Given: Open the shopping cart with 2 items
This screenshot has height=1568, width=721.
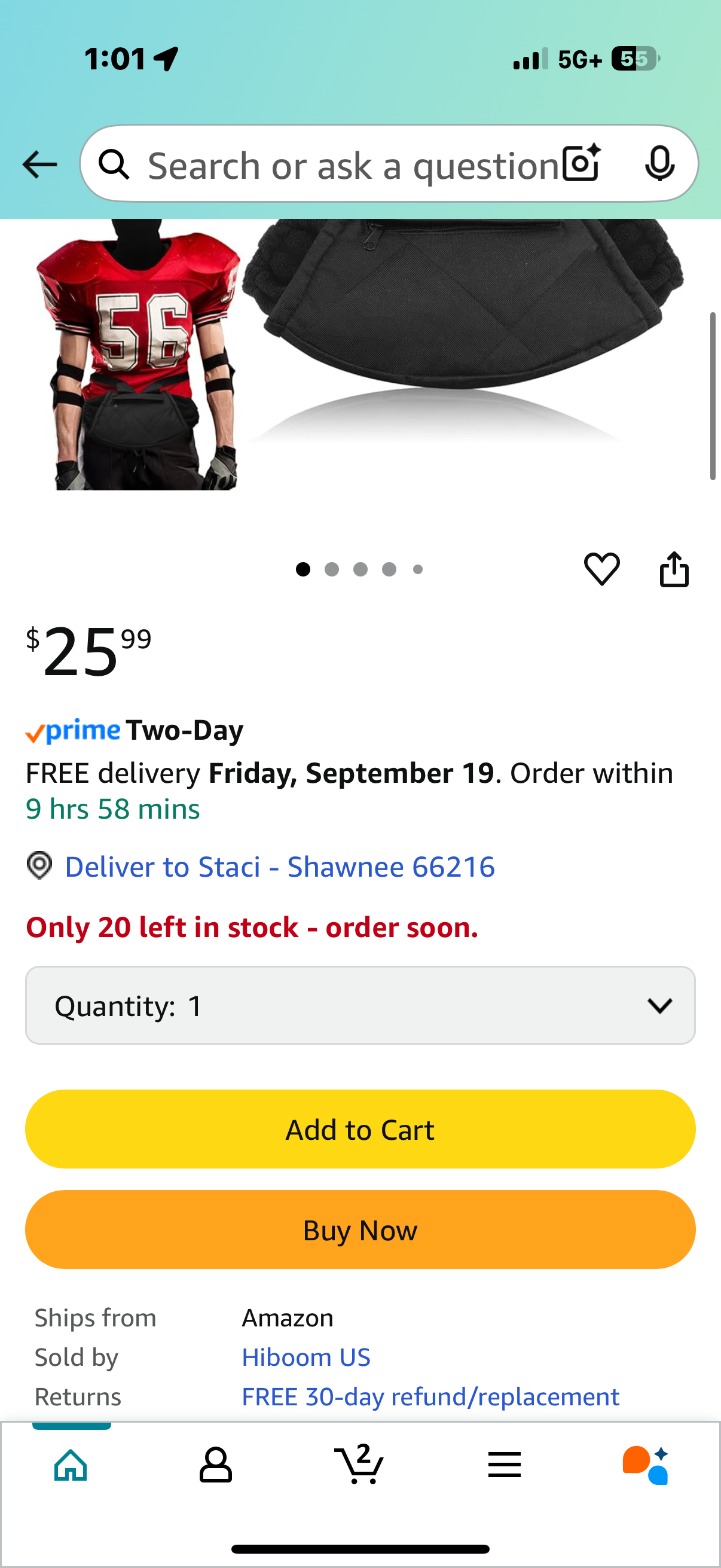Looking at the screenshot, I should 359,1463.
